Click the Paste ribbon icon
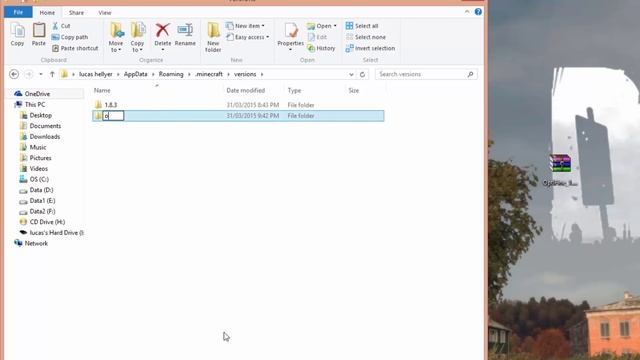The width and height of the screenshot is (640, 360). [39, 34]
